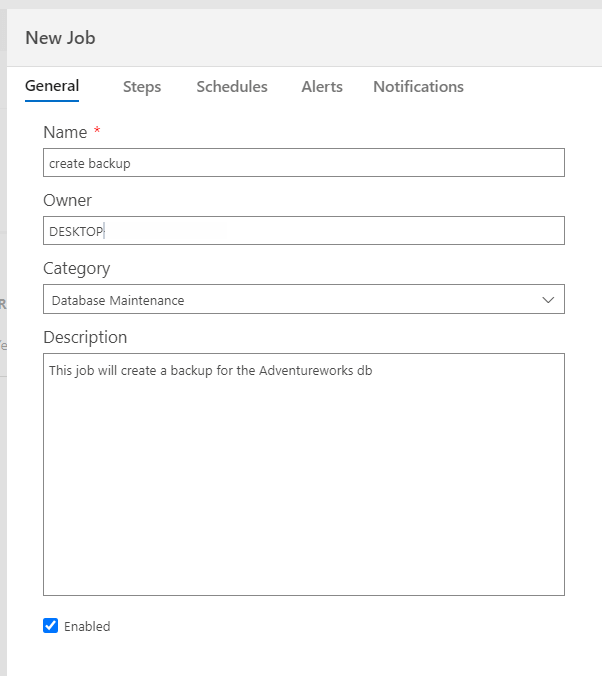
Task: Go to the Schedules tab
Action: (232, 87)
